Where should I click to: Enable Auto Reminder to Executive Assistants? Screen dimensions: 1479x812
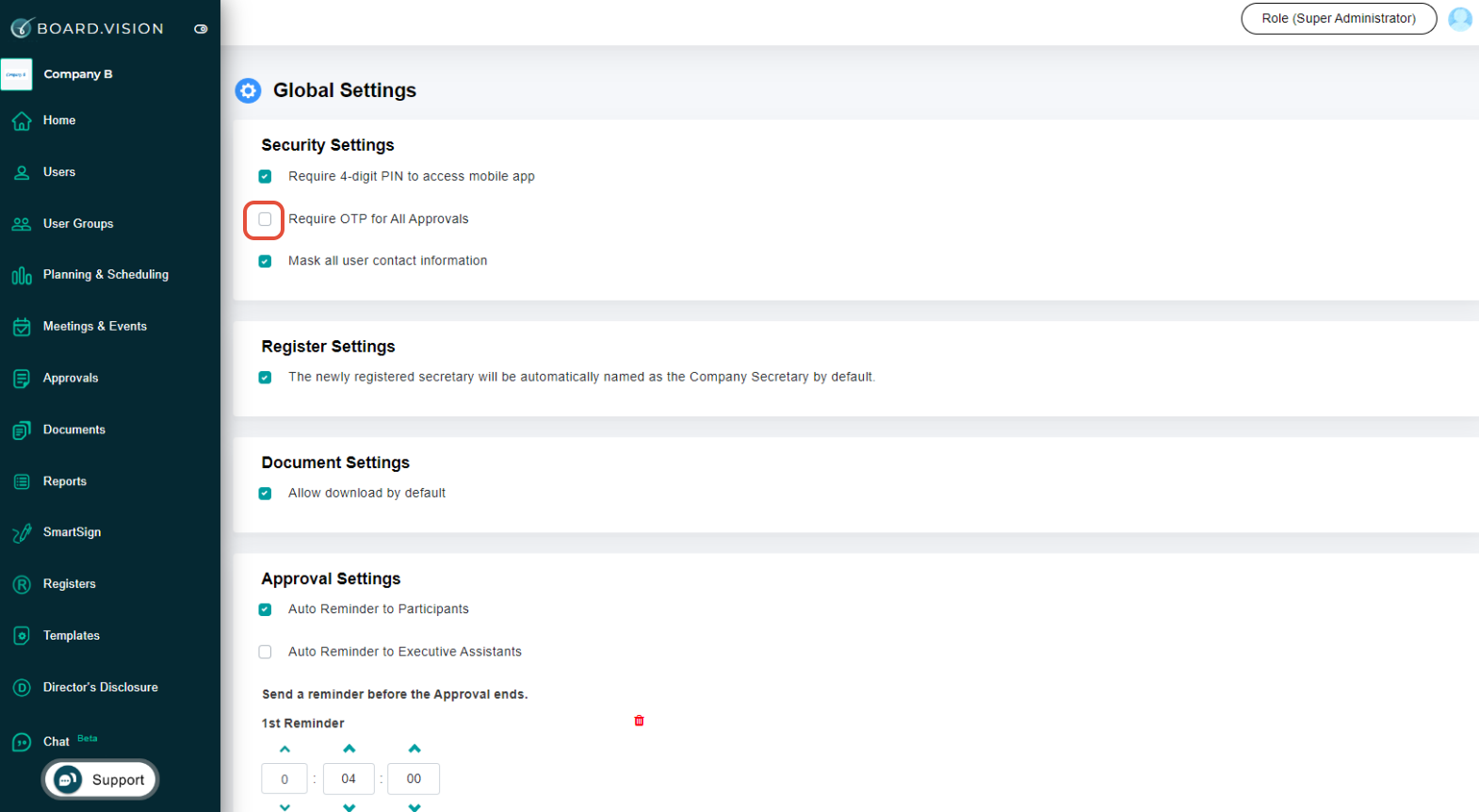(265, 652)
